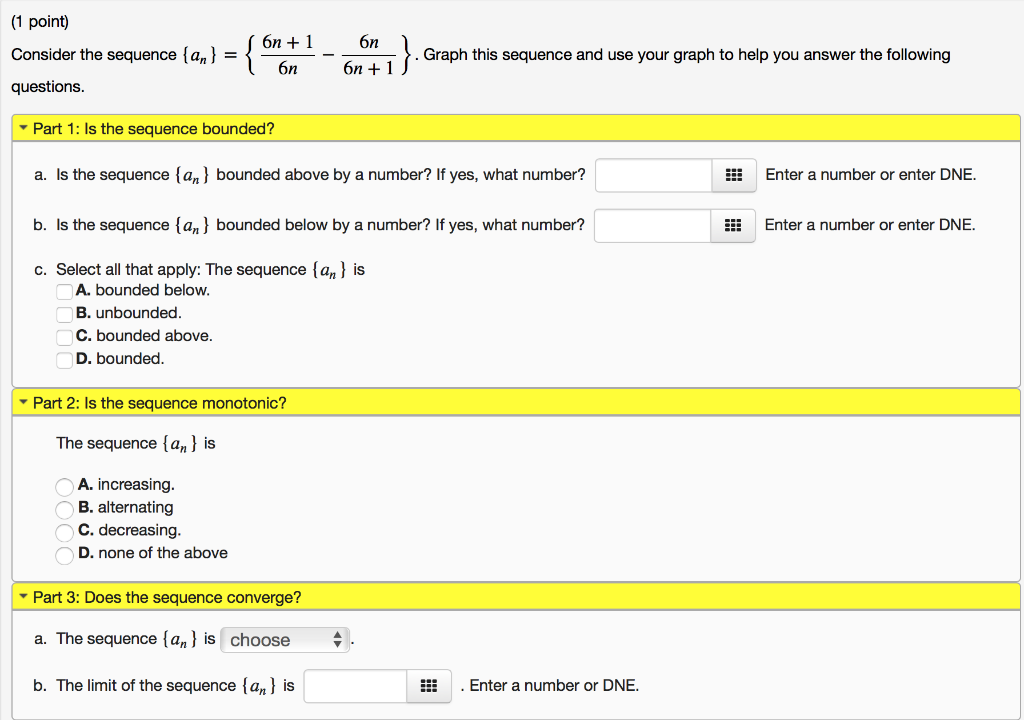Select radio C. decreasing

(x=64, y=532)
